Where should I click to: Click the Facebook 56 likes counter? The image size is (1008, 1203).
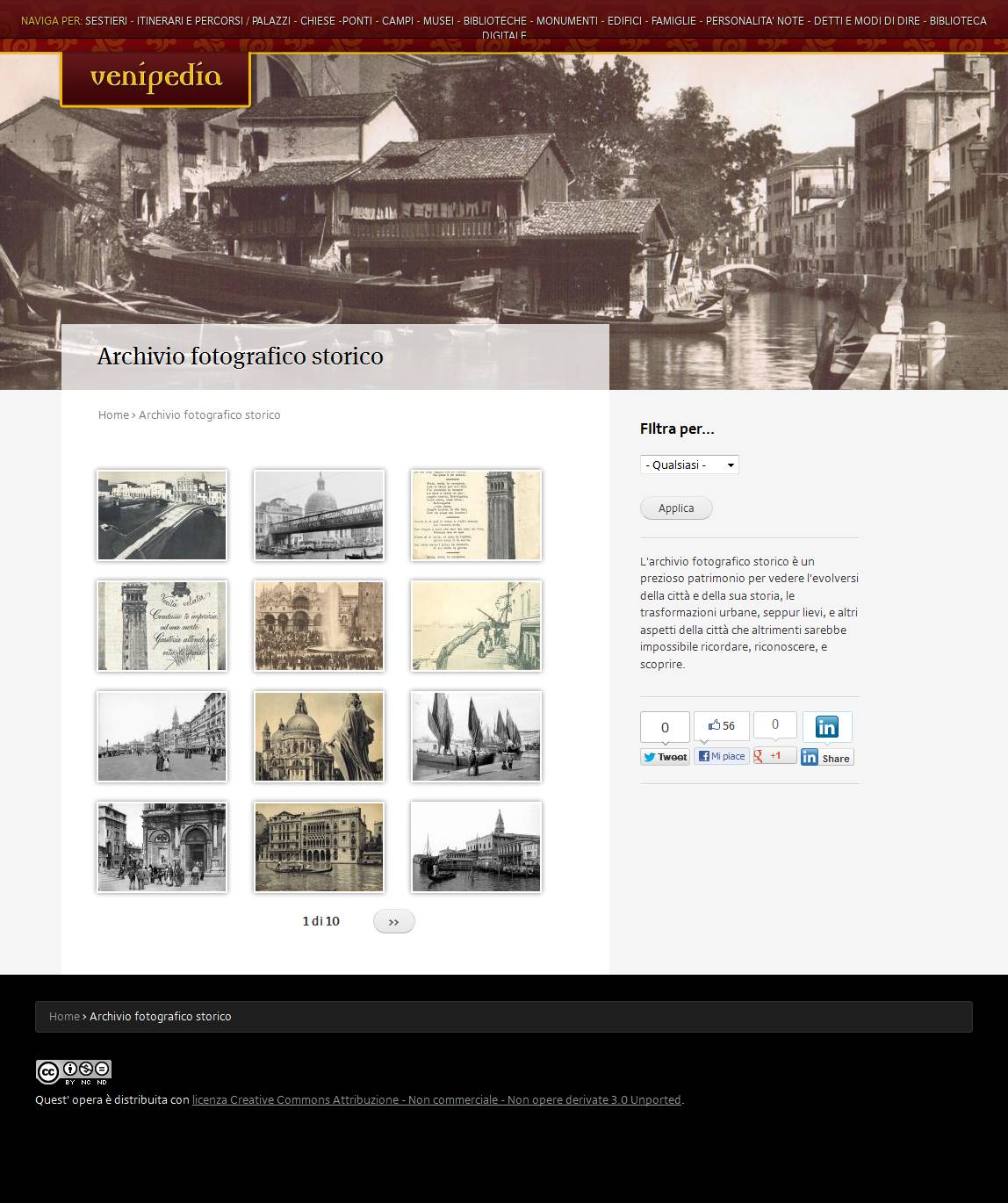coord(722,725)
